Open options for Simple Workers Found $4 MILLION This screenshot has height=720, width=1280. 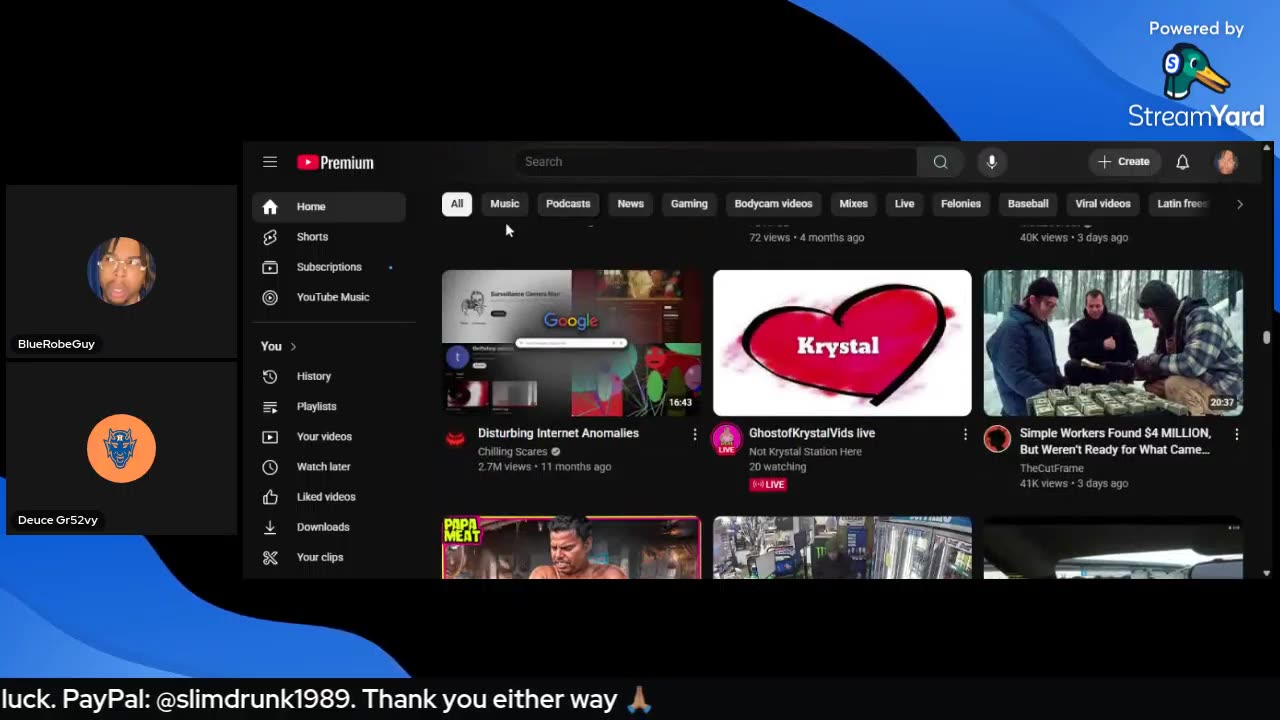click(1236, 434)
